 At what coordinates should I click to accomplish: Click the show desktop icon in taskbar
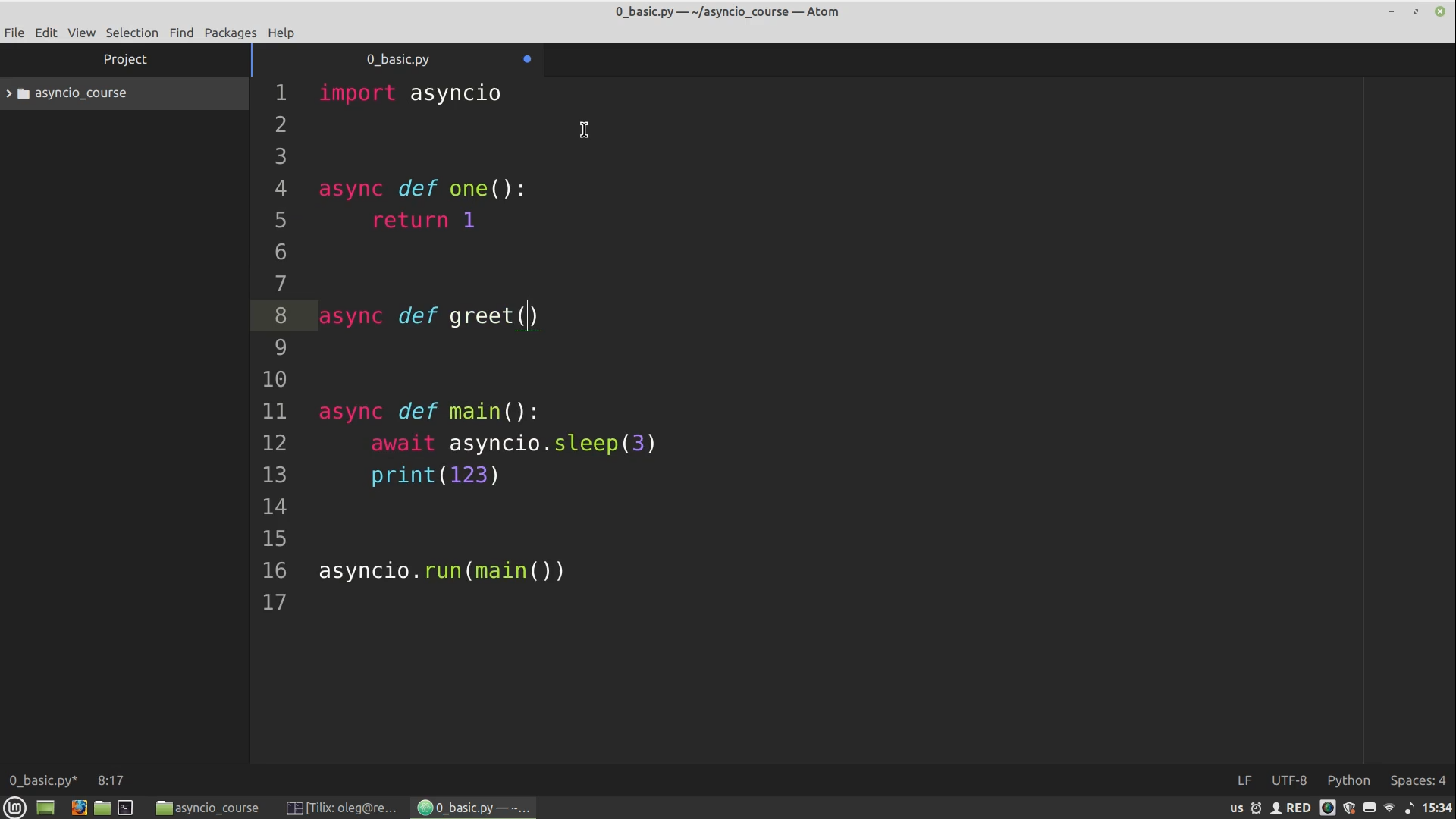(45, 808)
